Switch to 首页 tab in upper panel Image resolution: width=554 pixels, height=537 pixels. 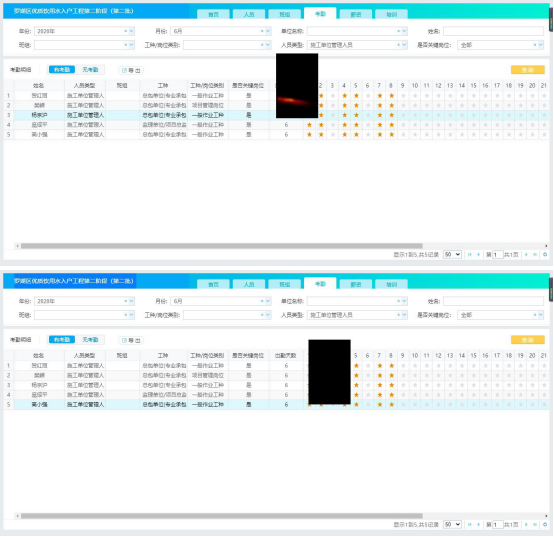(213, 14)
